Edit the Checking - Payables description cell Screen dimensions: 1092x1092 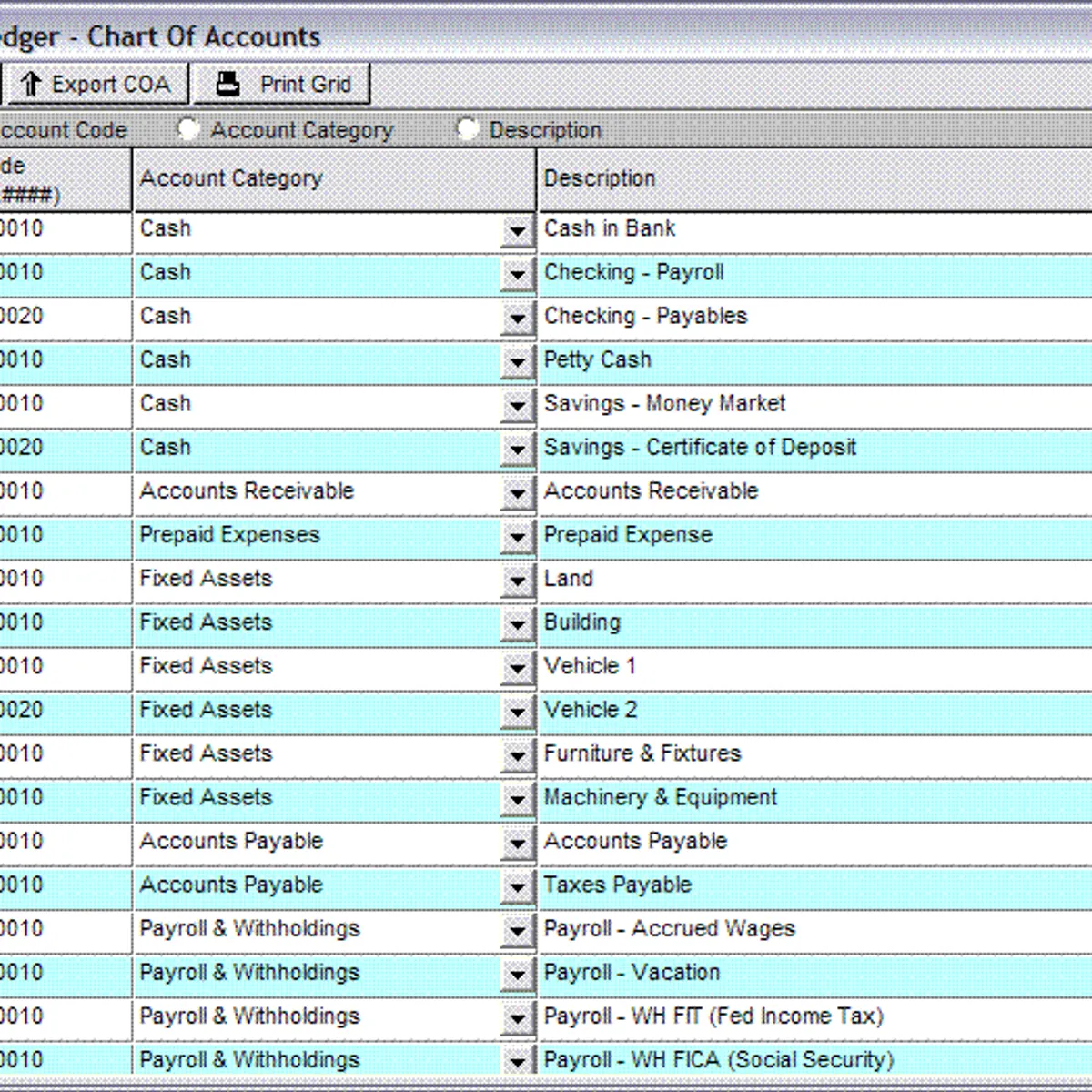point(814,317)
